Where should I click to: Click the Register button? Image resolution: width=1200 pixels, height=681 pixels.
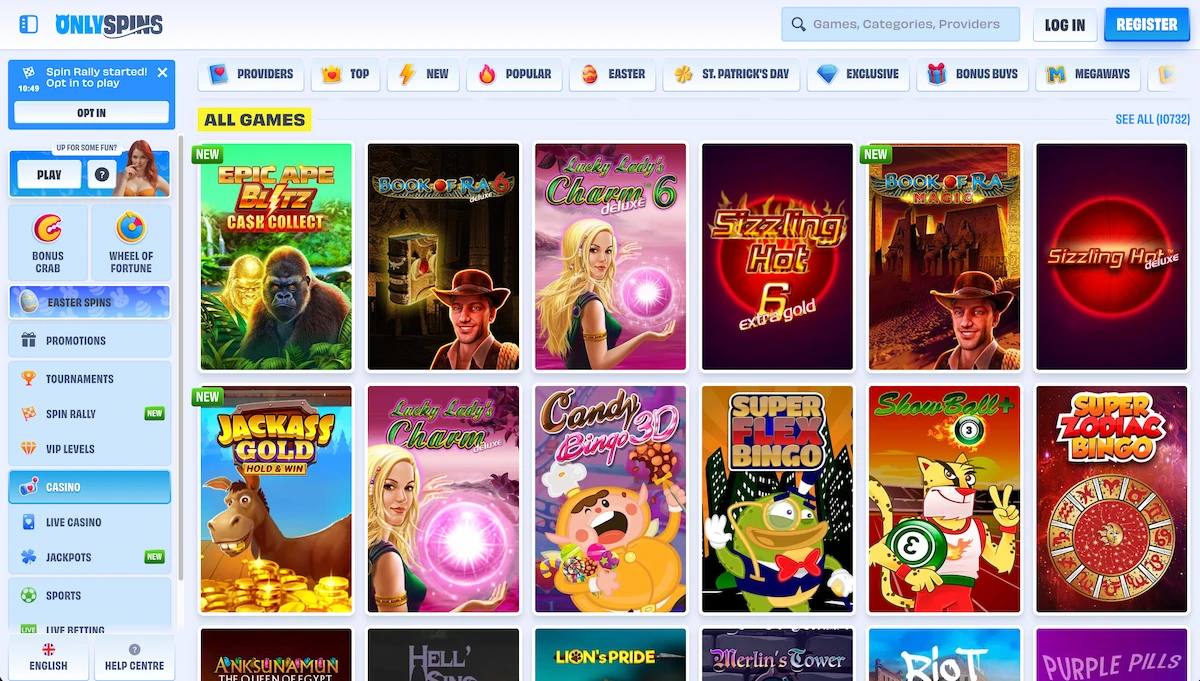pyautogui.click(x=1146, y=25)
